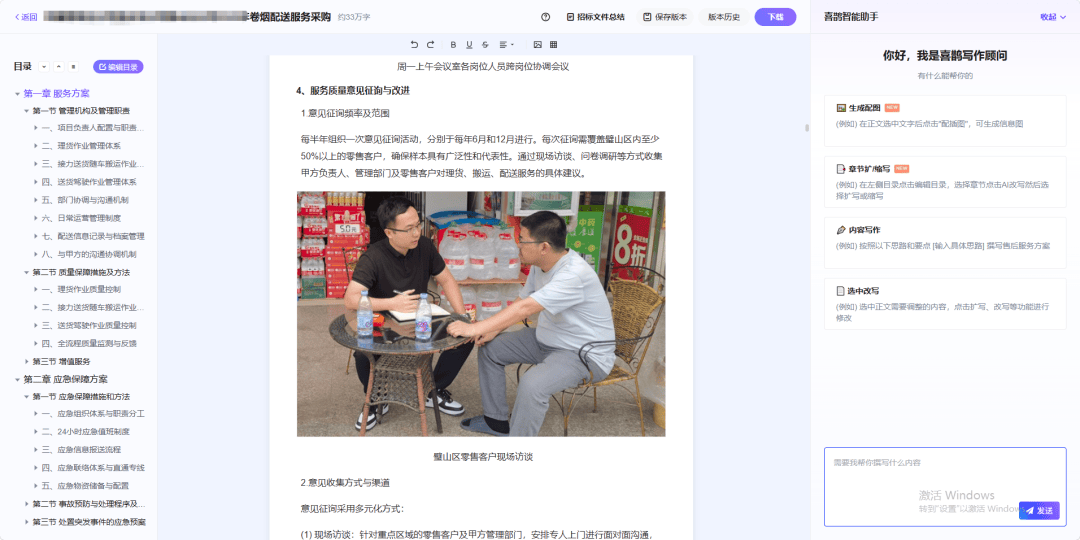
Task: Click the 目录 outline heading
Action: point(23,67)
